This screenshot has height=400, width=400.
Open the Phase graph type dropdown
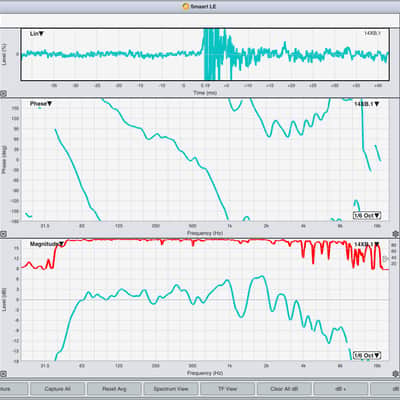click(41, 104)
